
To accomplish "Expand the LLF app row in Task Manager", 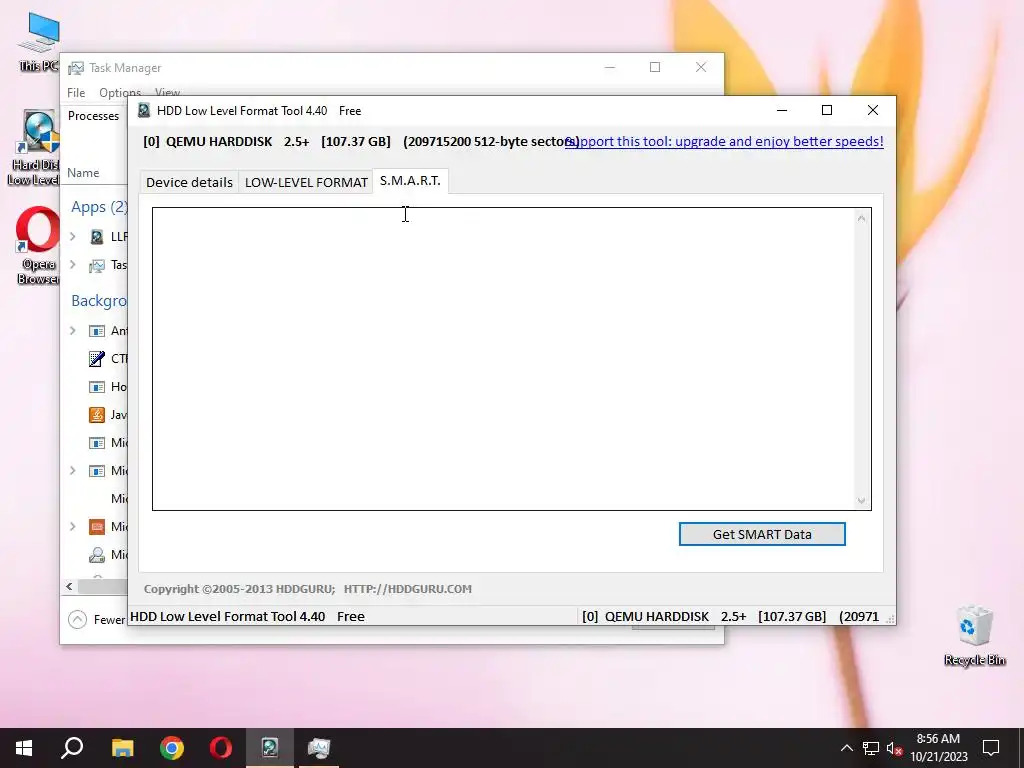I will 72,236.
